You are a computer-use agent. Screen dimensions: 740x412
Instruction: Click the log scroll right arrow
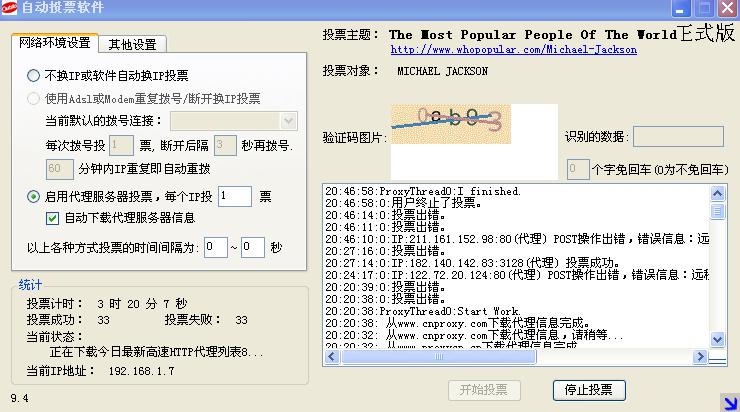point(700,357)
